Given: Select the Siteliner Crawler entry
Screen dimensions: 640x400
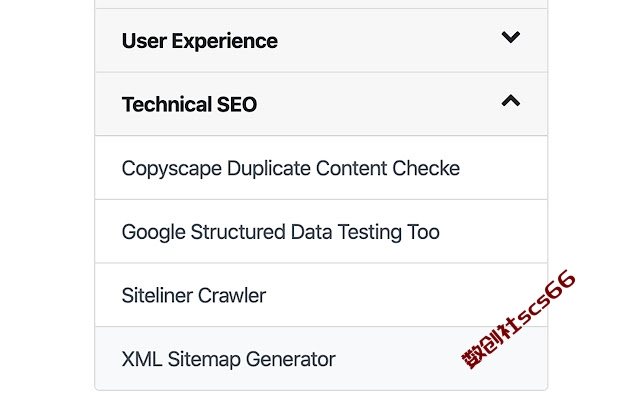Looking at the screenshot, I should [193, 295].
